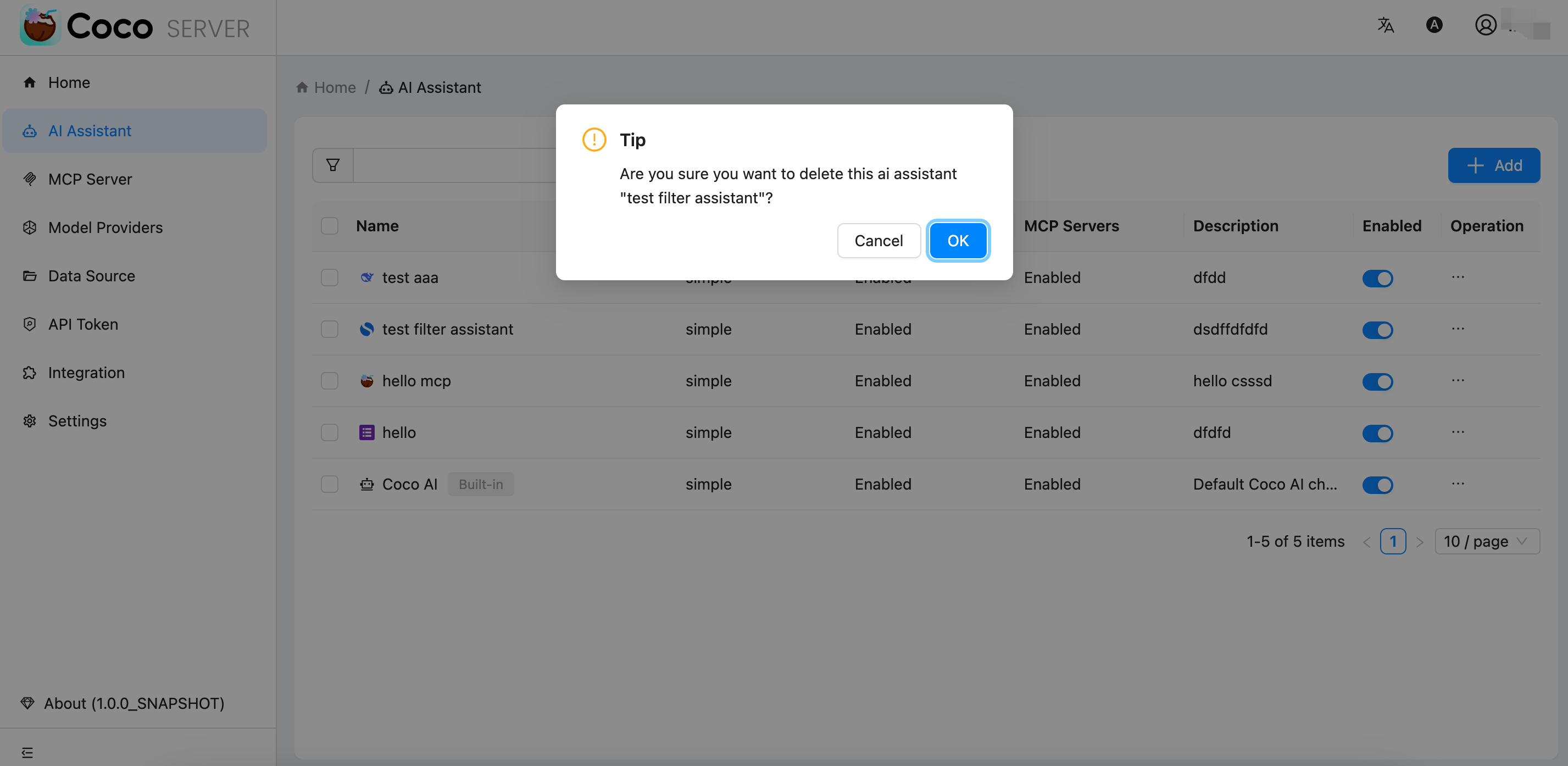Open operations menu for test aaa

[x=1458, y=277]
